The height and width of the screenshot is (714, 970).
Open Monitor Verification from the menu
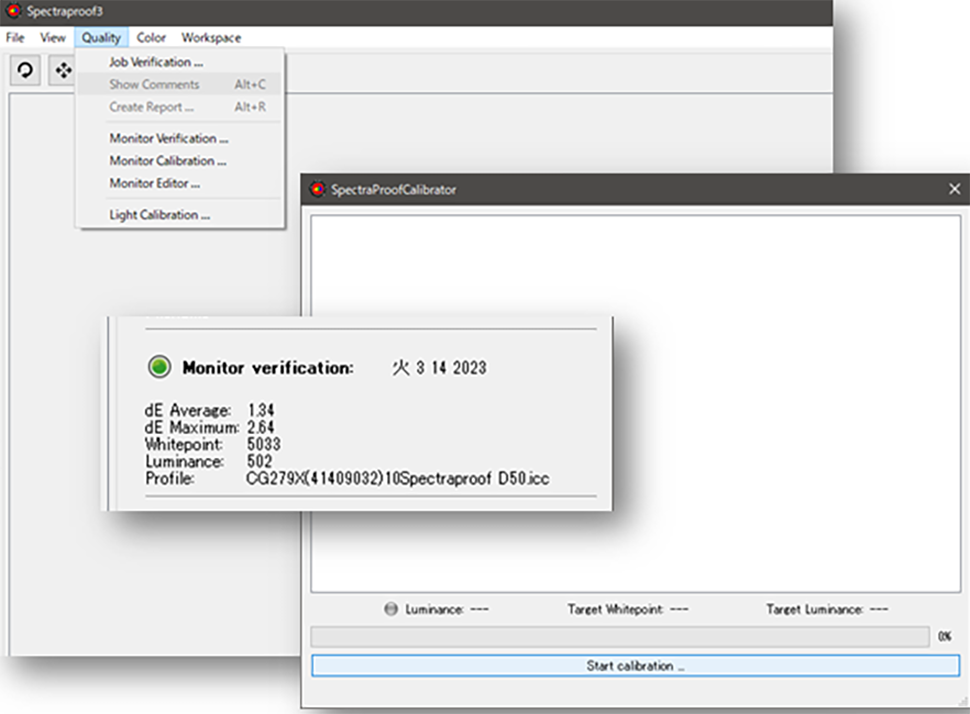click(179, 139)
